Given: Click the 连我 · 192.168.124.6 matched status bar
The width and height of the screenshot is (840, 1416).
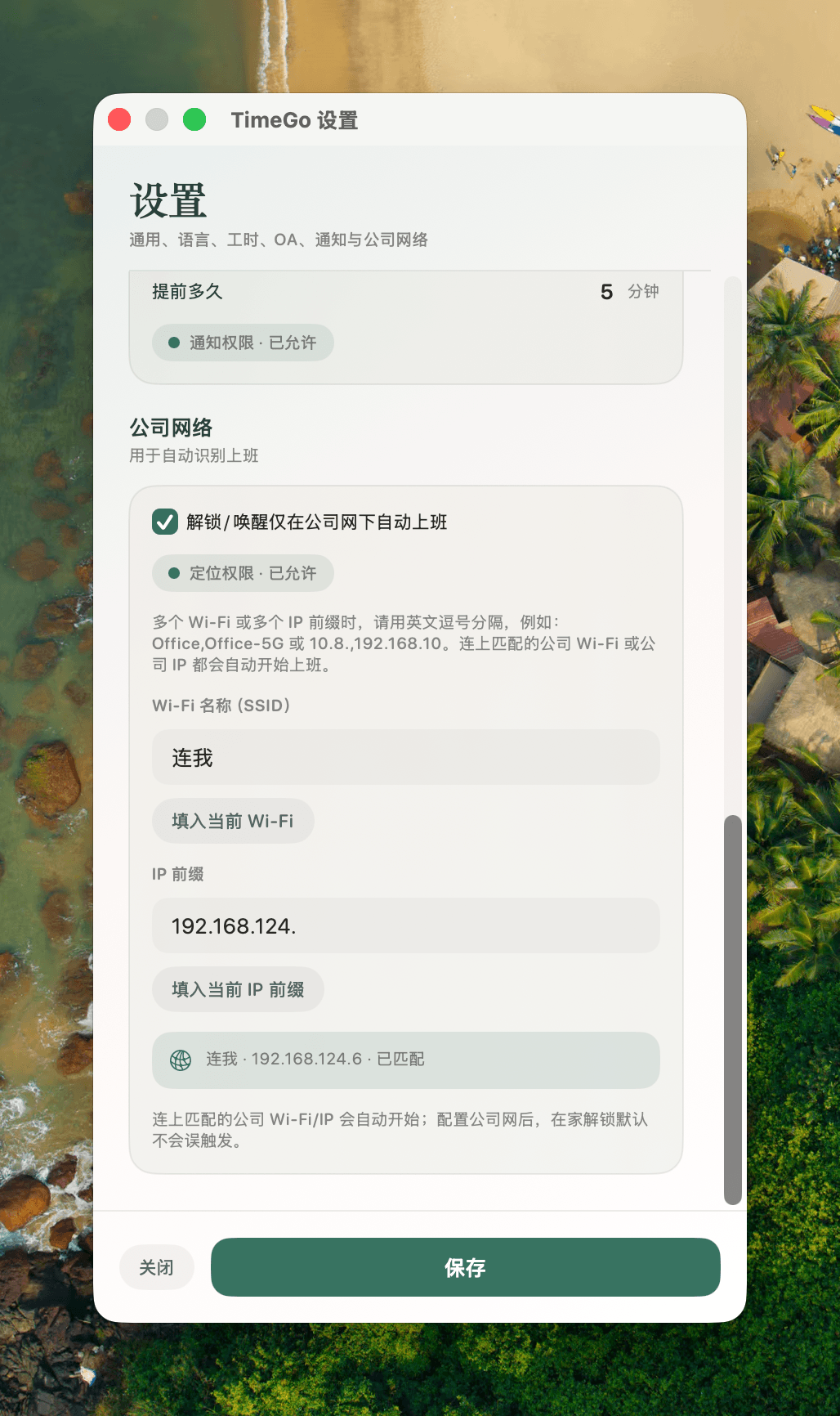Looking at the screenshot, I should pyautogui.click(x=405, y=1060).
